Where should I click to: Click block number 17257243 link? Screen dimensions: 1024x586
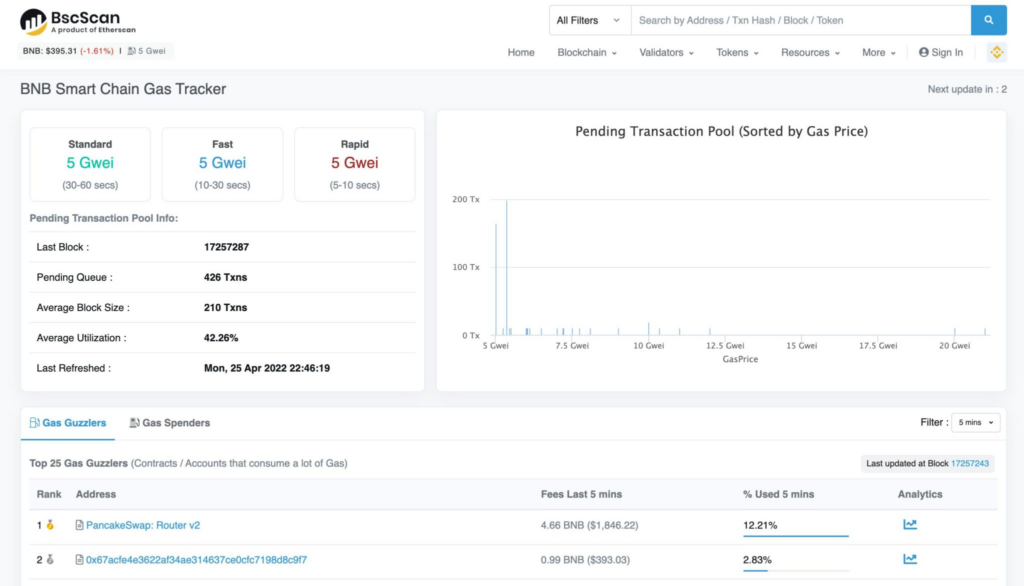click(969, 464)
